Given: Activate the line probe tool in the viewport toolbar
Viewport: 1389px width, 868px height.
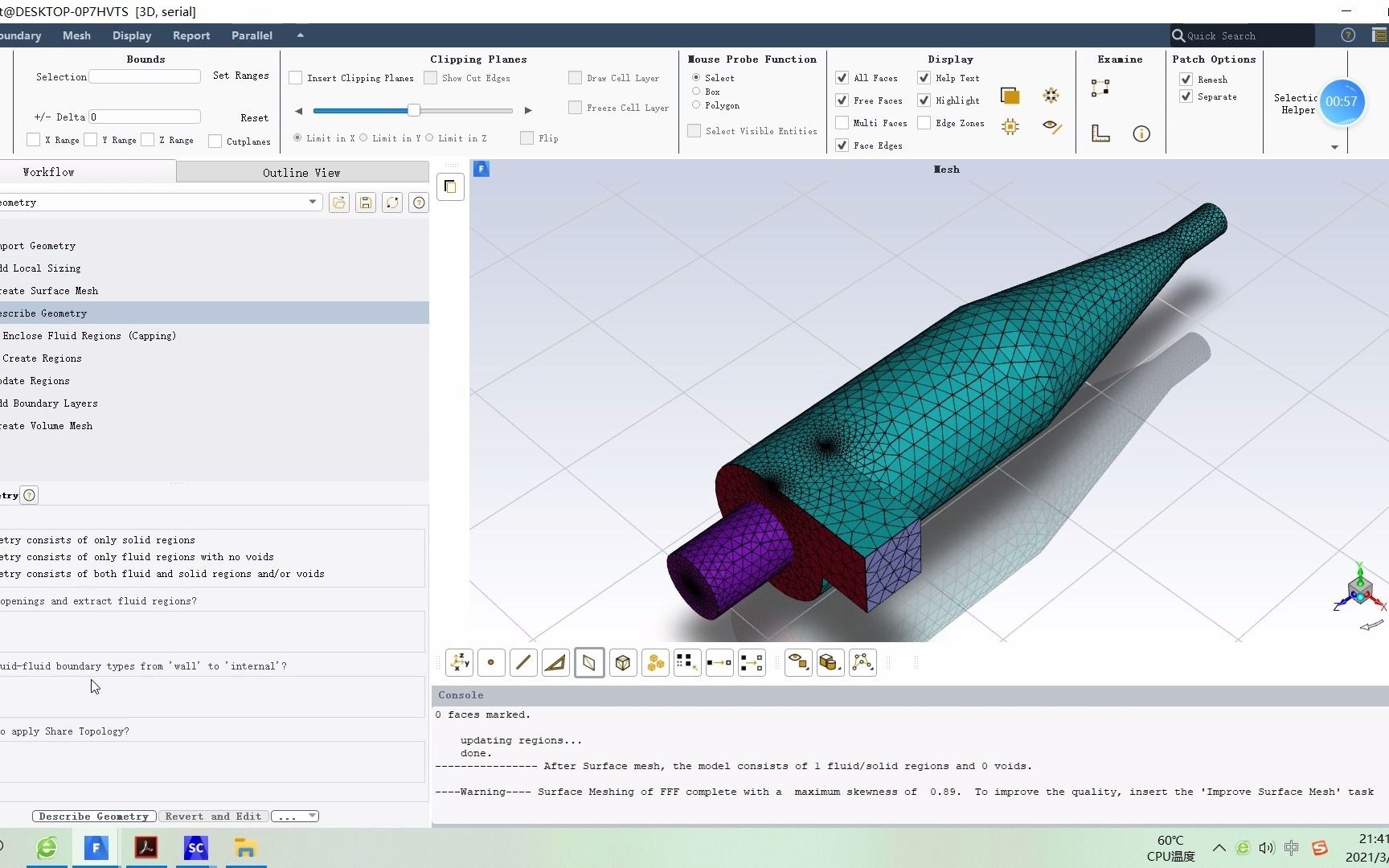Looking at the screenshot, I should point(523,662).
